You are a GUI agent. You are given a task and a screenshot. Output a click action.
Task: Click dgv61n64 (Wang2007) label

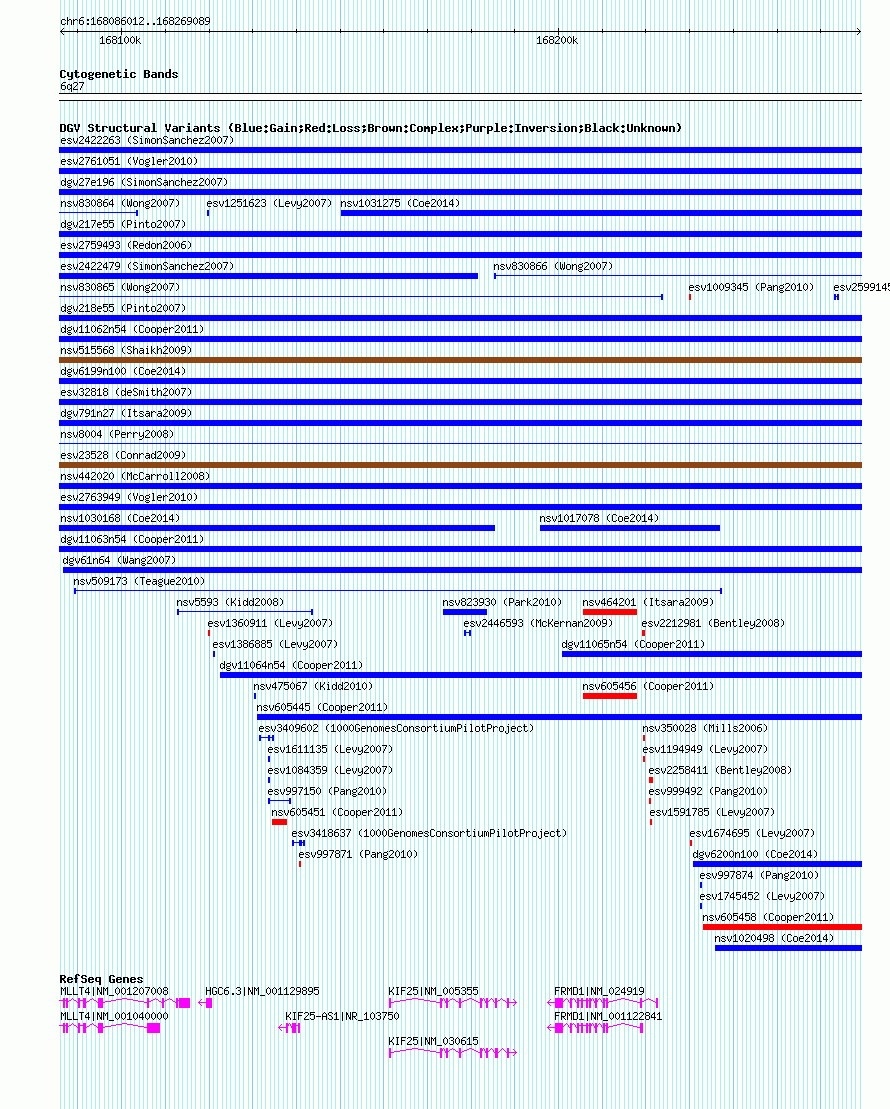(x=119, y=560)
